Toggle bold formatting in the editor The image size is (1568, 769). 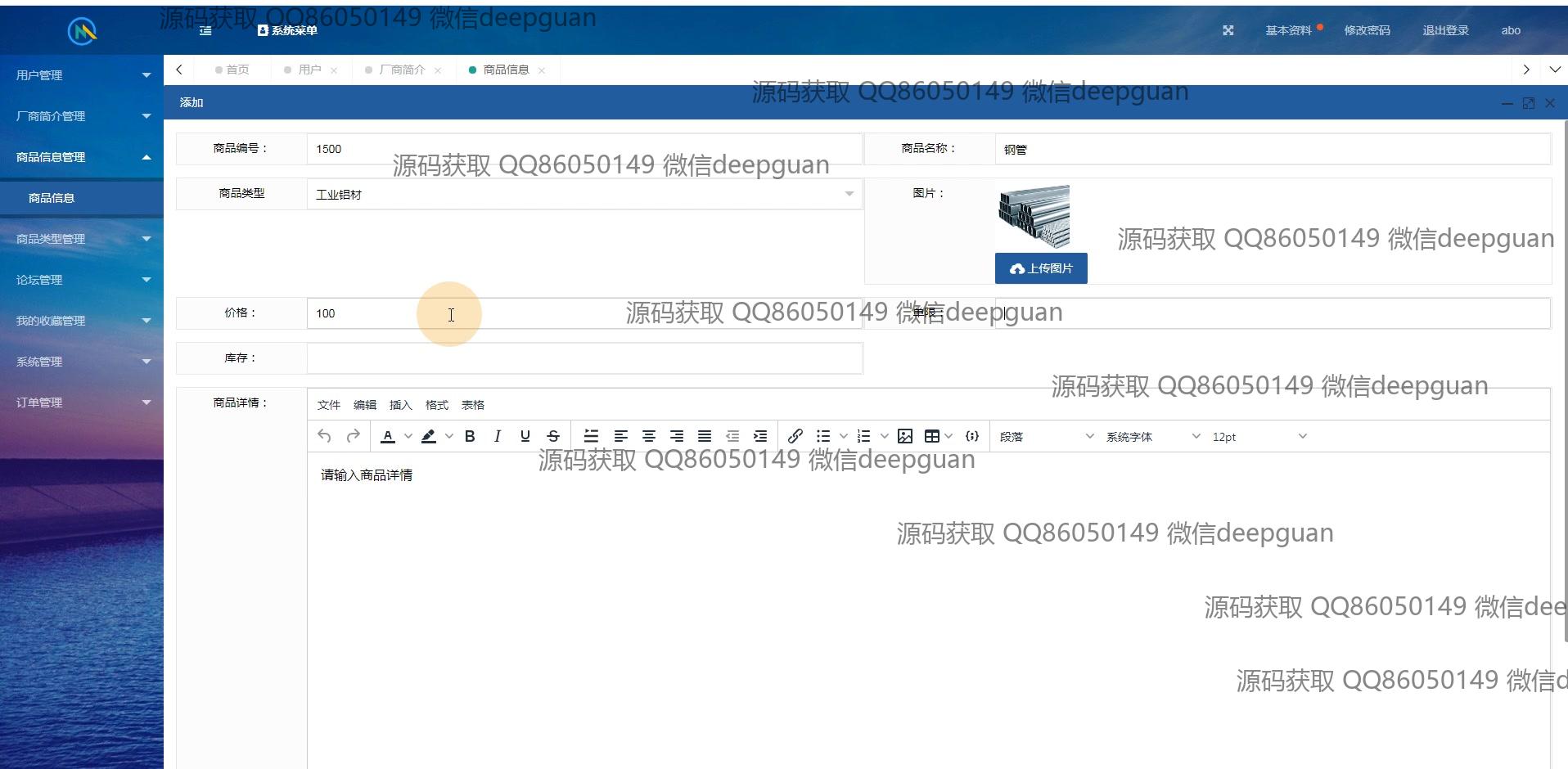[470, 437]
